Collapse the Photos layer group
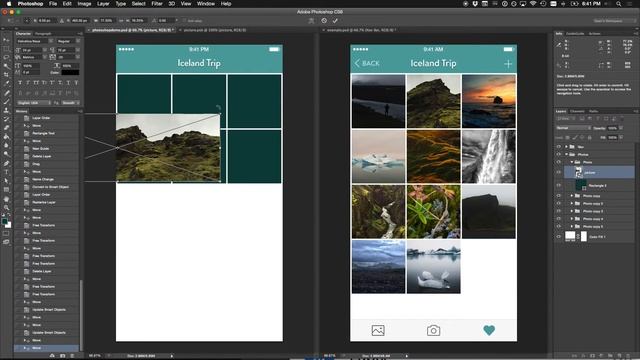The height and width of the screenshot is (360, 640). [x=566, y=154]
